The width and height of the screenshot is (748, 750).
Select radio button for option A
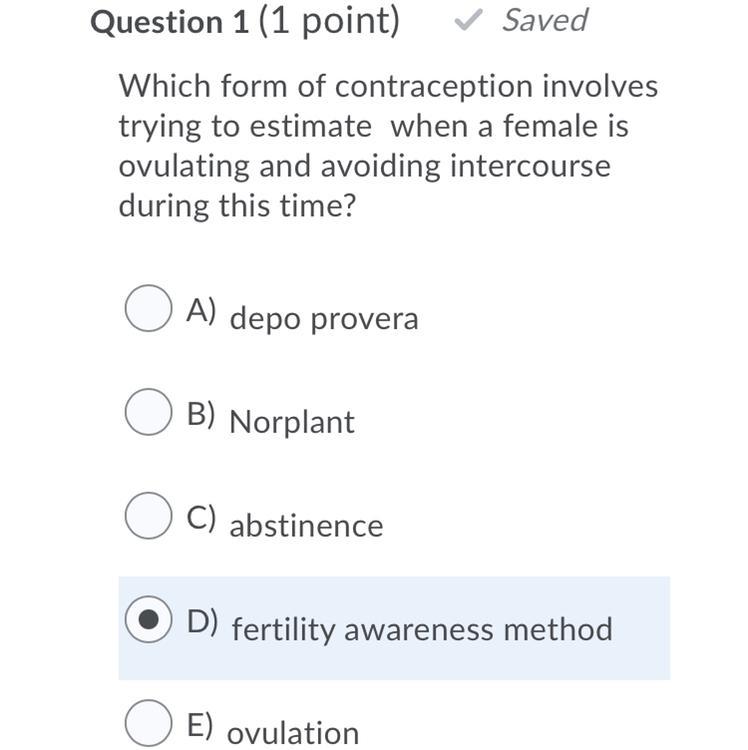[x=148, y=308]
